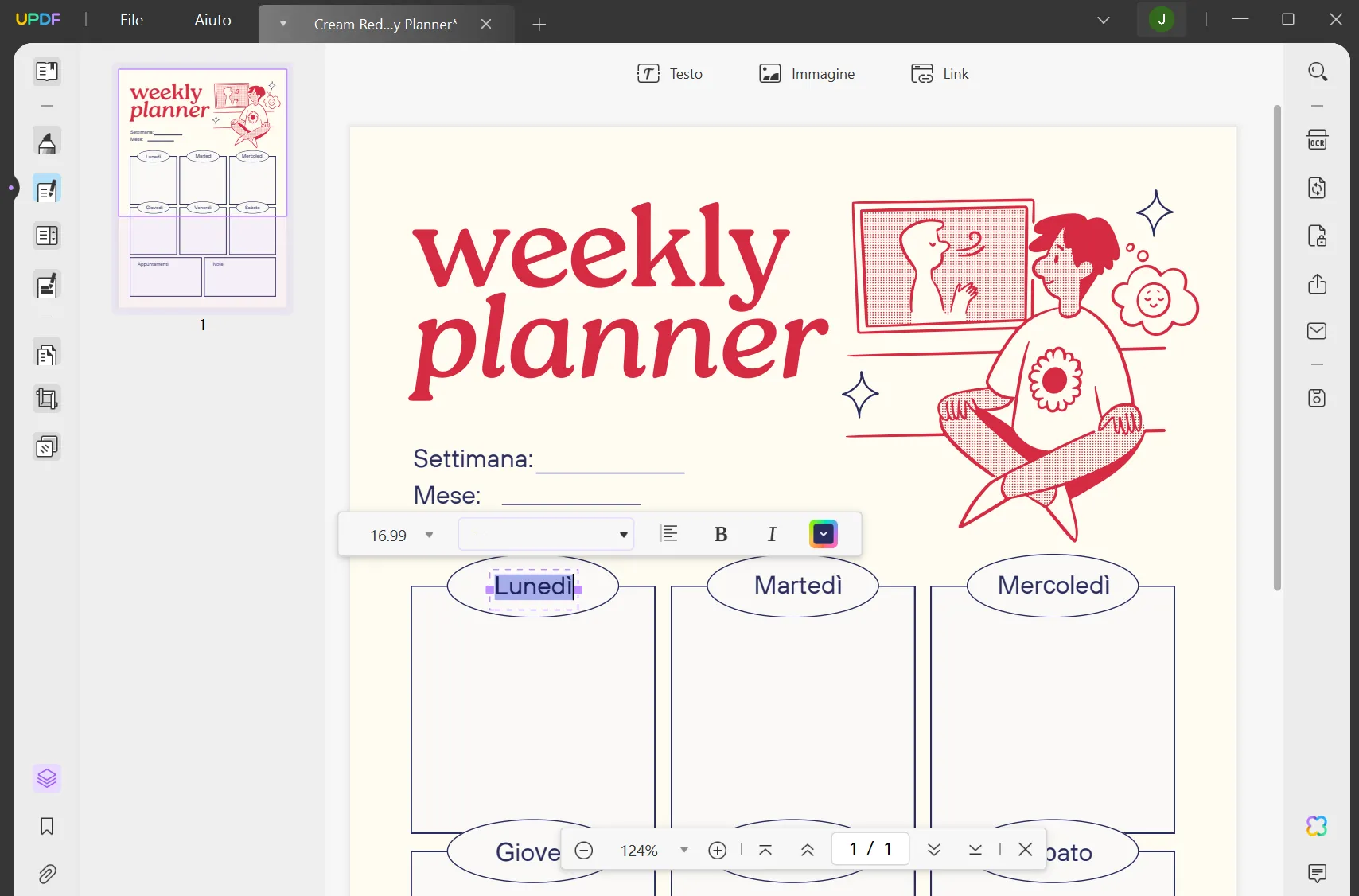Expand the open tabs chevron
Image resolution: width=1359 pixels, height=896 pixels.
1104,20
